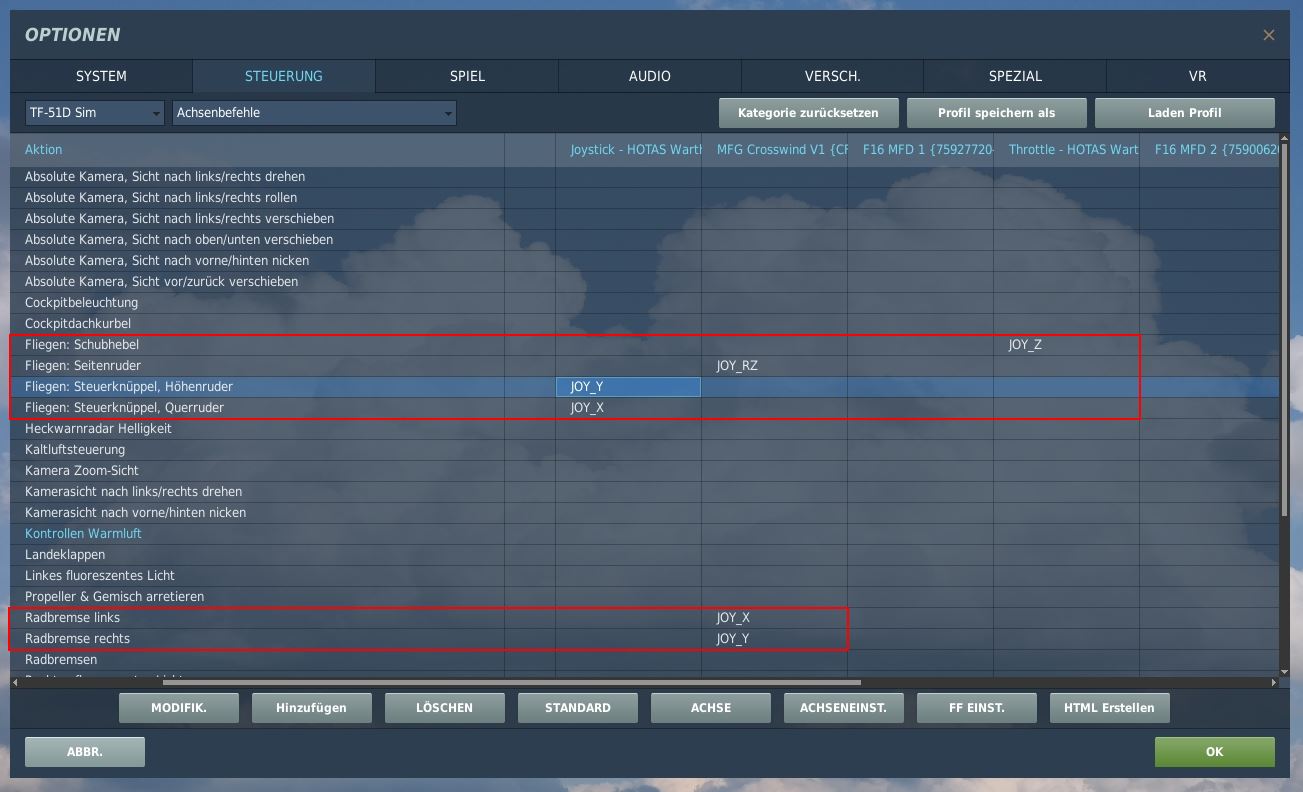Click HTML Erstellen button
The height and width of the screenshot is (792, 1303).
[x=1109, y=708]
